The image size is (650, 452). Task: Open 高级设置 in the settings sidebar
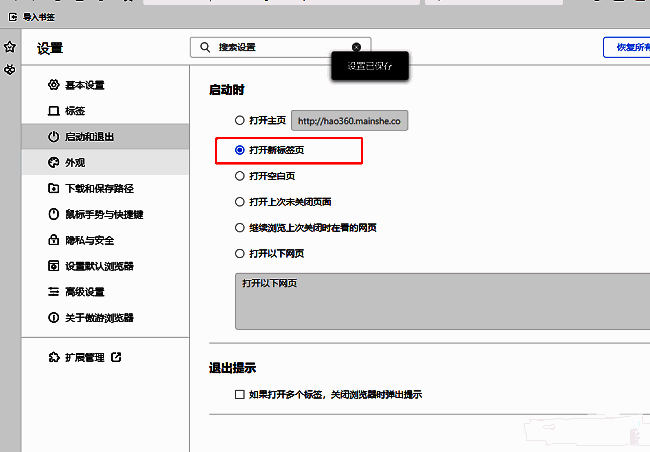pos(84,292)
